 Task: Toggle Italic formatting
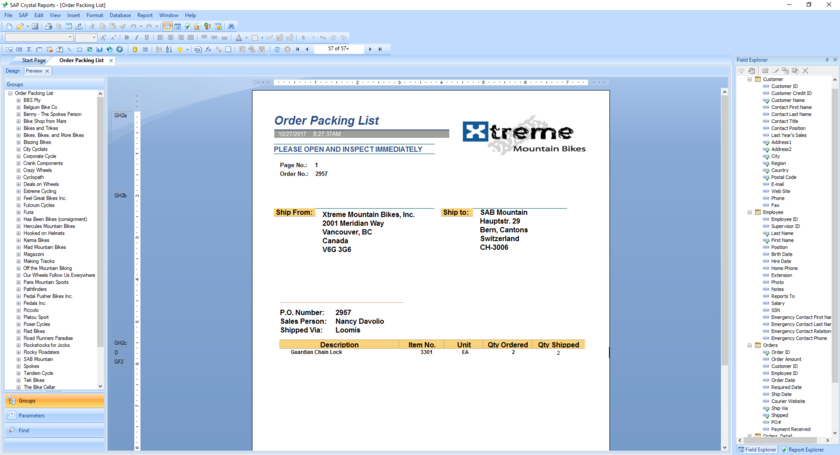click(x=137, y=38)
